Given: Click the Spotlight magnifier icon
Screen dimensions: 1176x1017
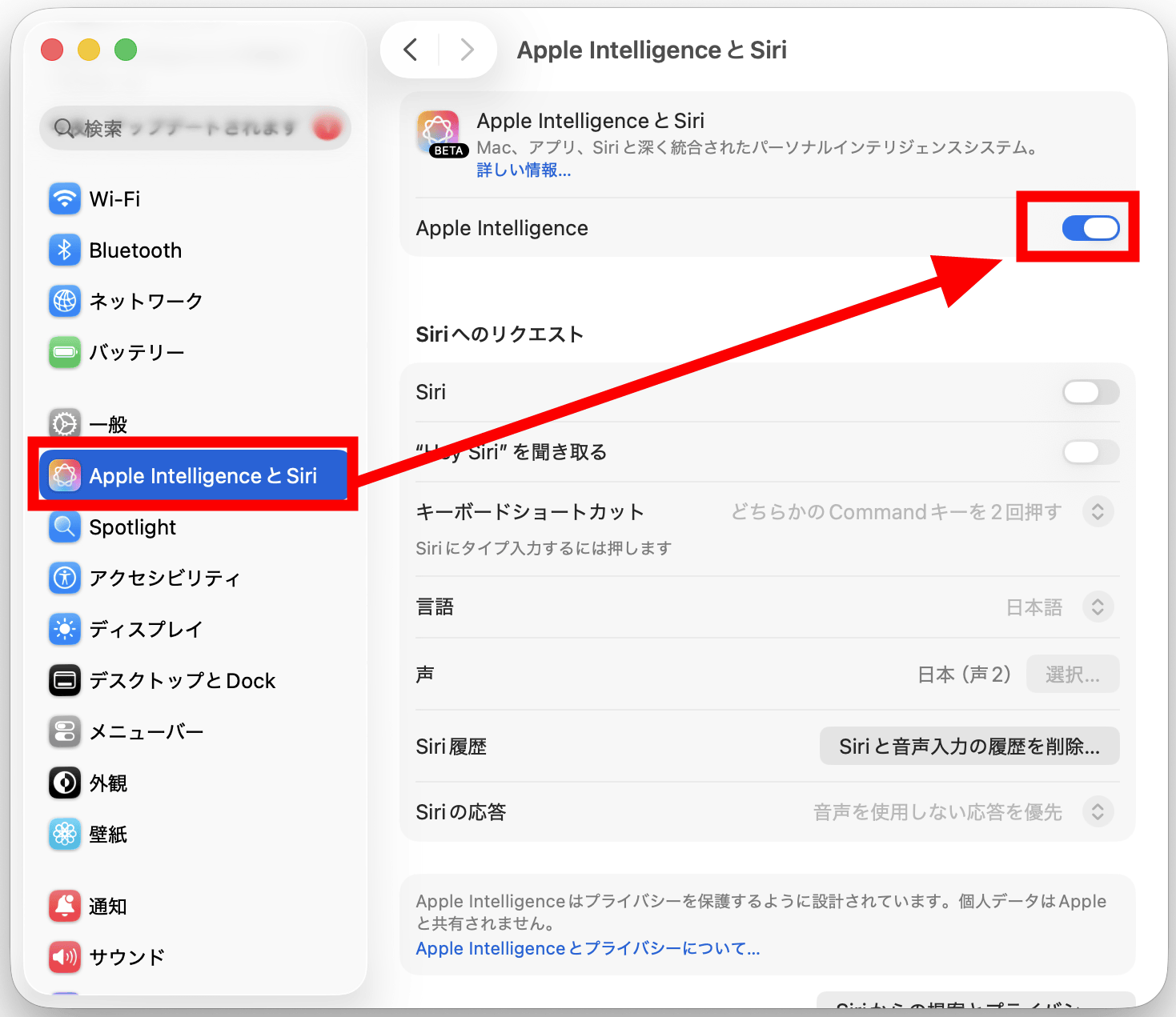Looking at the screenshot, I should 65,527.
